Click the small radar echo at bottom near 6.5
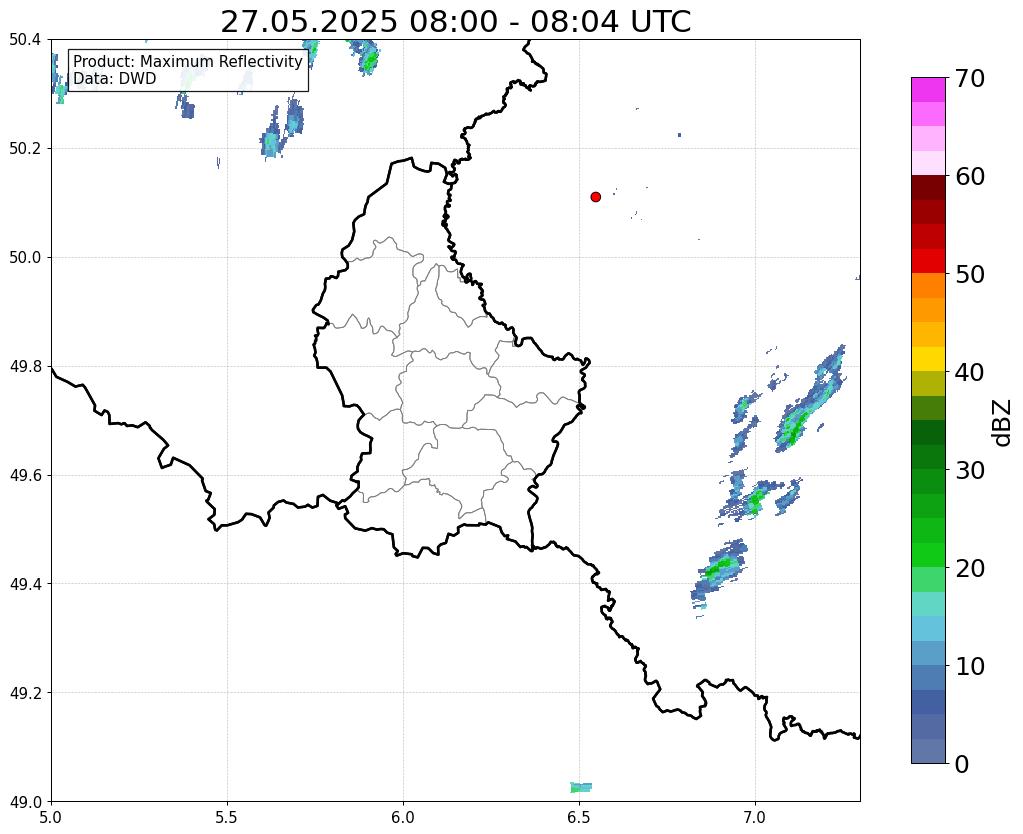Screen dimensions: 1023x834 (581, 787)
